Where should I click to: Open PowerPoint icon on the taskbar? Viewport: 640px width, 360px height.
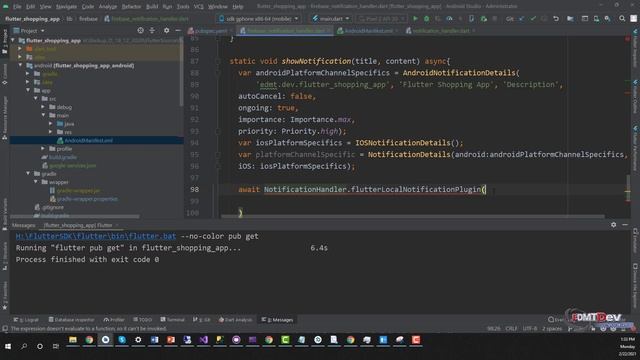[x=171, y=340]
